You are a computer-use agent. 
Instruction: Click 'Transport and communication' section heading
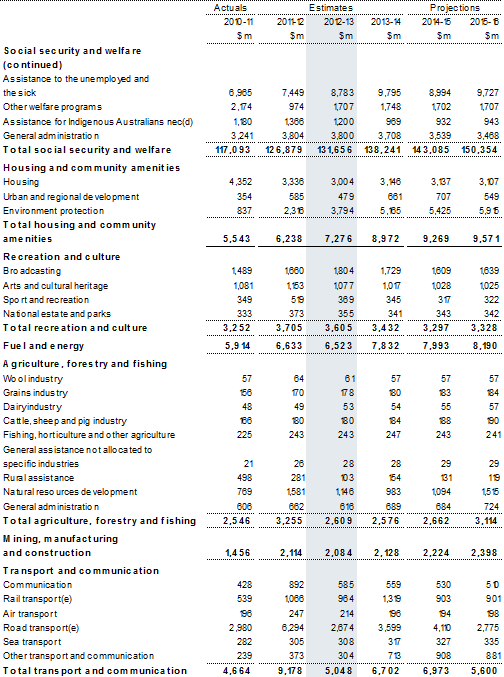tap(81, 571)
